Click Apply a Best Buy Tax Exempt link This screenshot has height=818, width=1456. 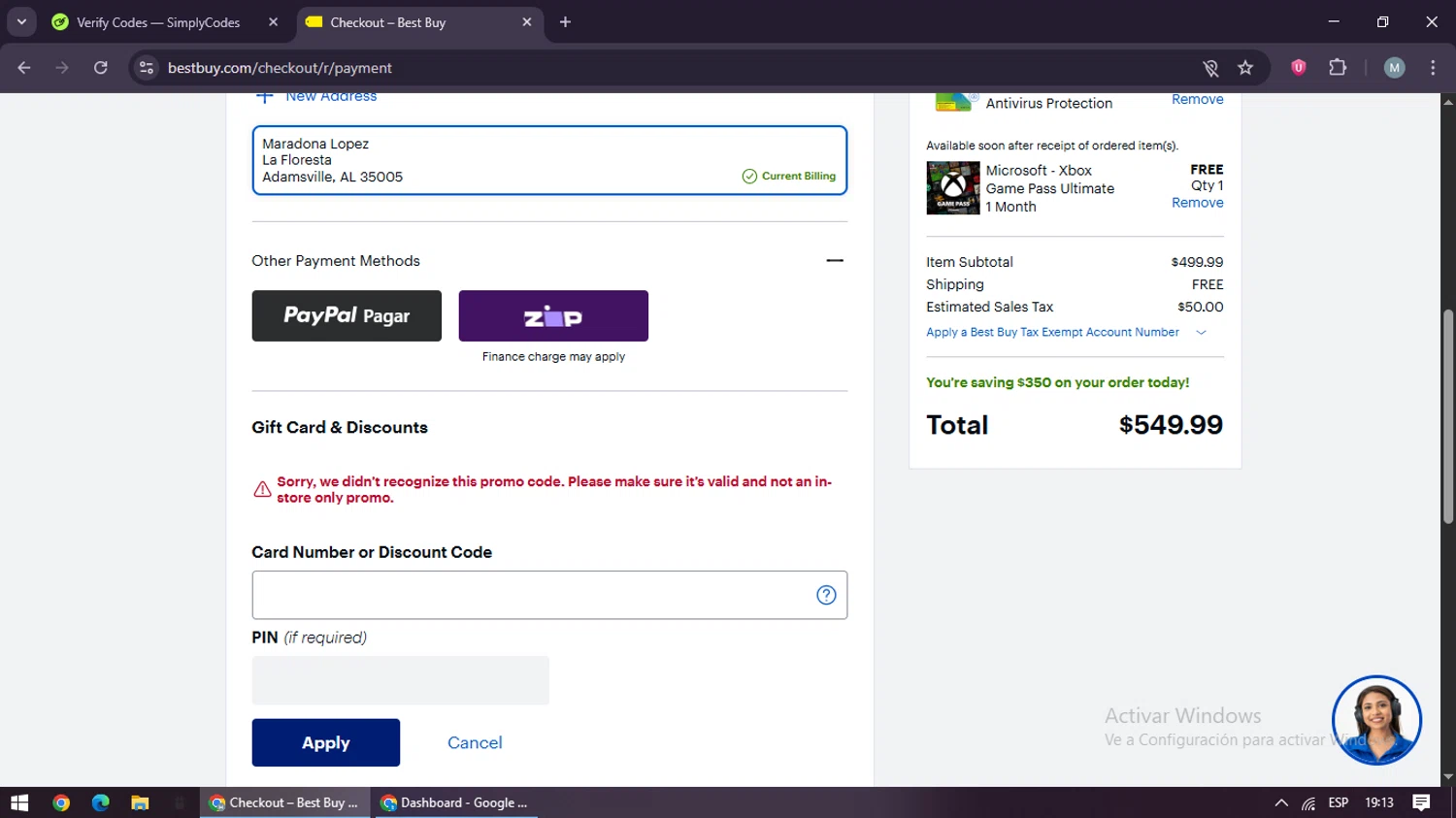(1052, 332)
